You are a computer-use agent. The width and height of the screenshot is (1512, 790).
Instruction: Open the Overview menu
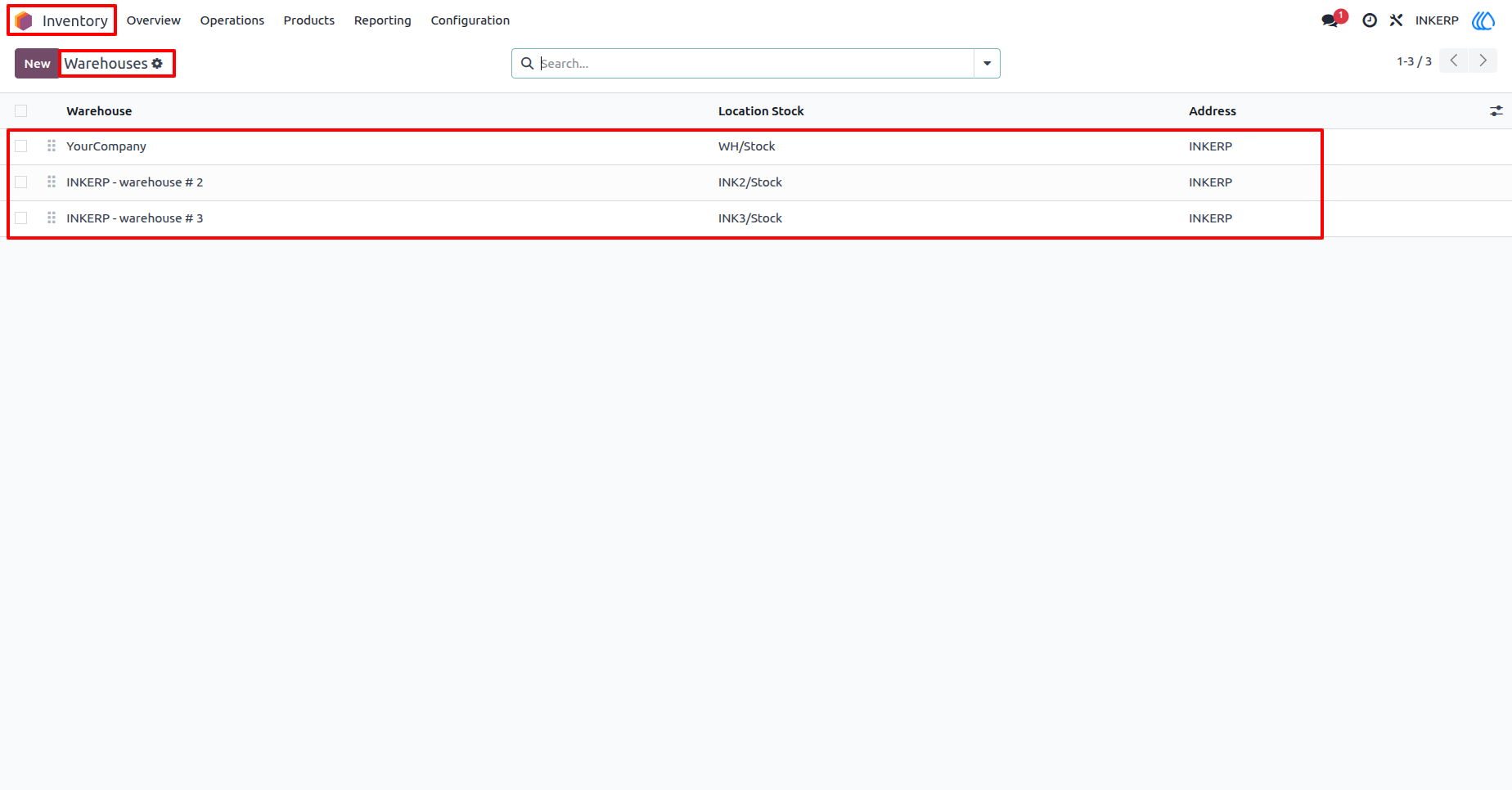pyautogui.click(x=154, y=20)
